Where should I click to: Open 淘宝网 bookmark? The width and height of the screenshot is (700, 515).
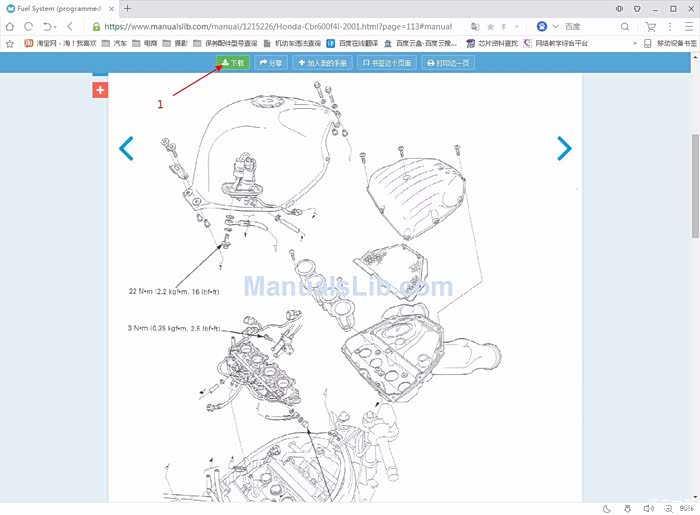click(60, 43)
